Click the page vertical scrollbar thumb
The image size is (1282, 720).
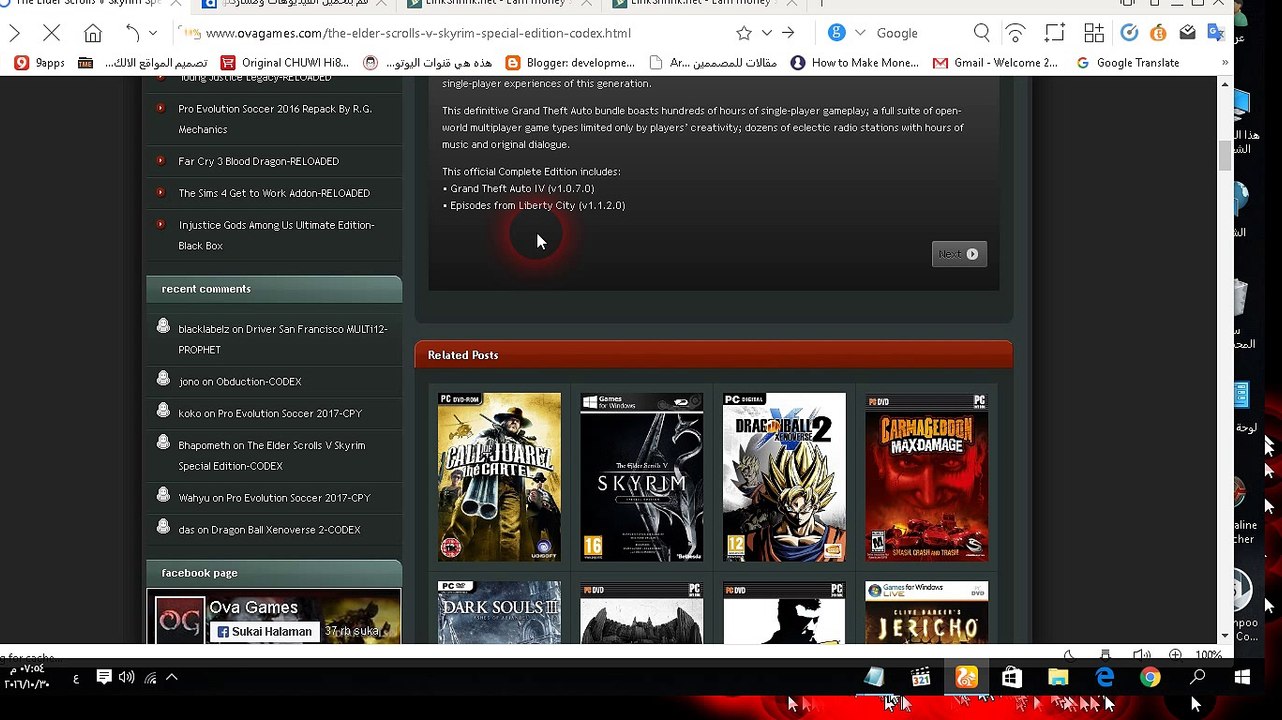(1224, 156)
